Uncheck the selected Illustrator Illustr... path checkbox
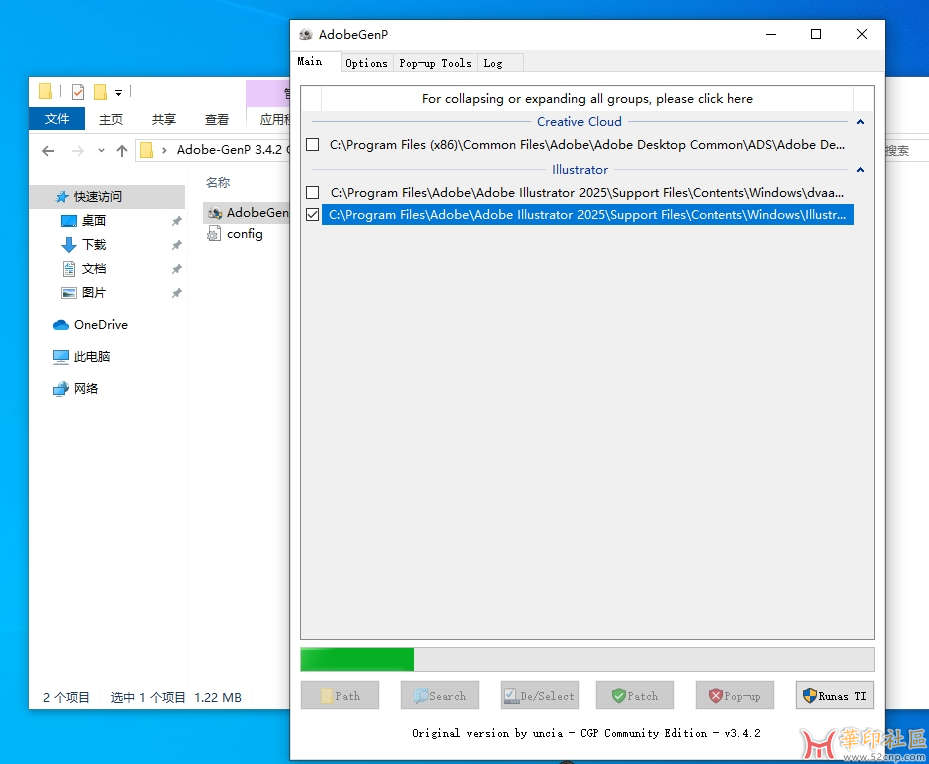The image size is (929, 764). [x=313, y=214]
